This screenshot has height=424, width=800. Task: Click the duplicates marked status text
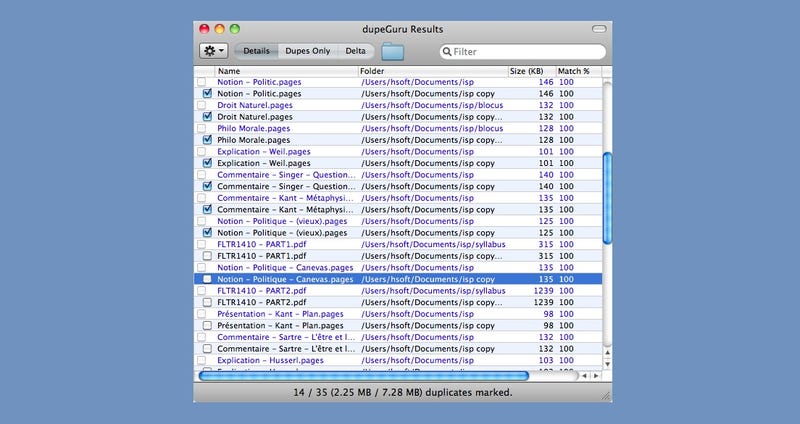(x=403, y=393)
